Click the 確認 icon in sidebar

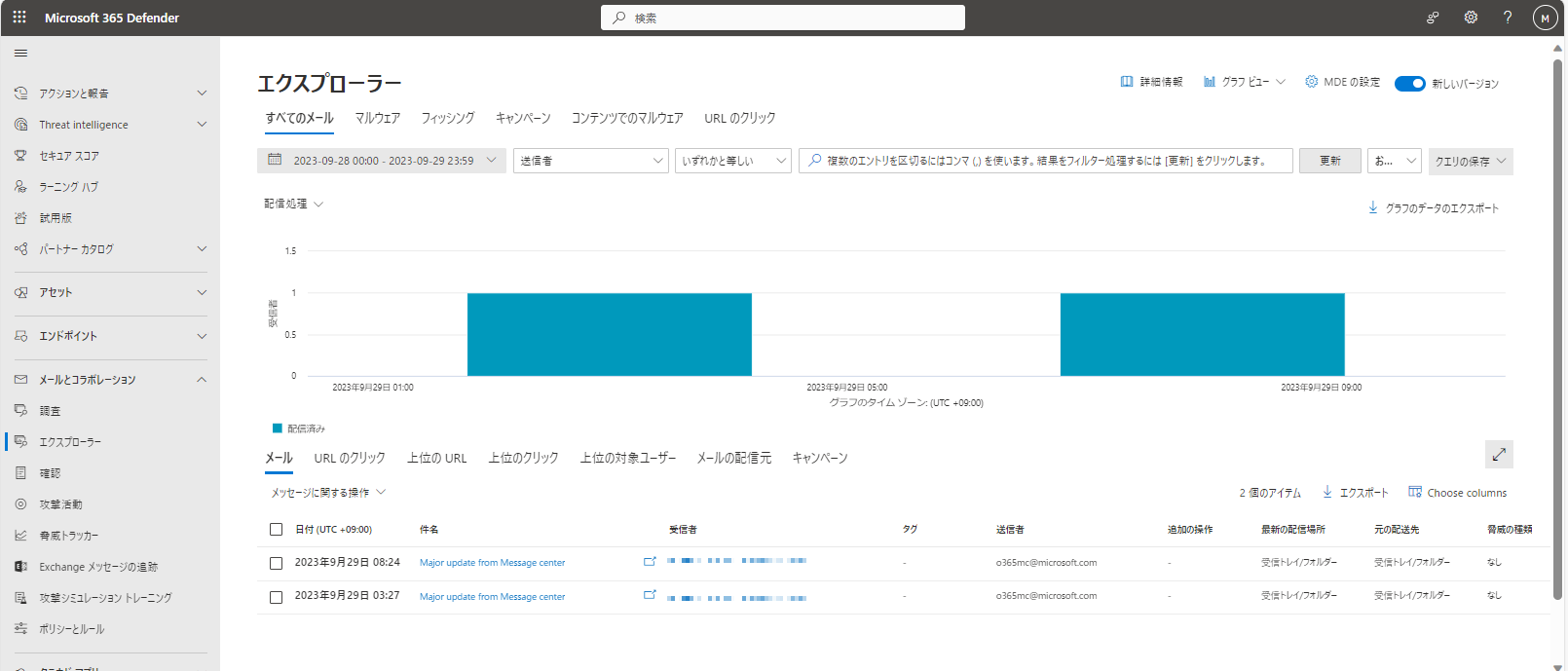pyautogui.click(x=20, y=473)
